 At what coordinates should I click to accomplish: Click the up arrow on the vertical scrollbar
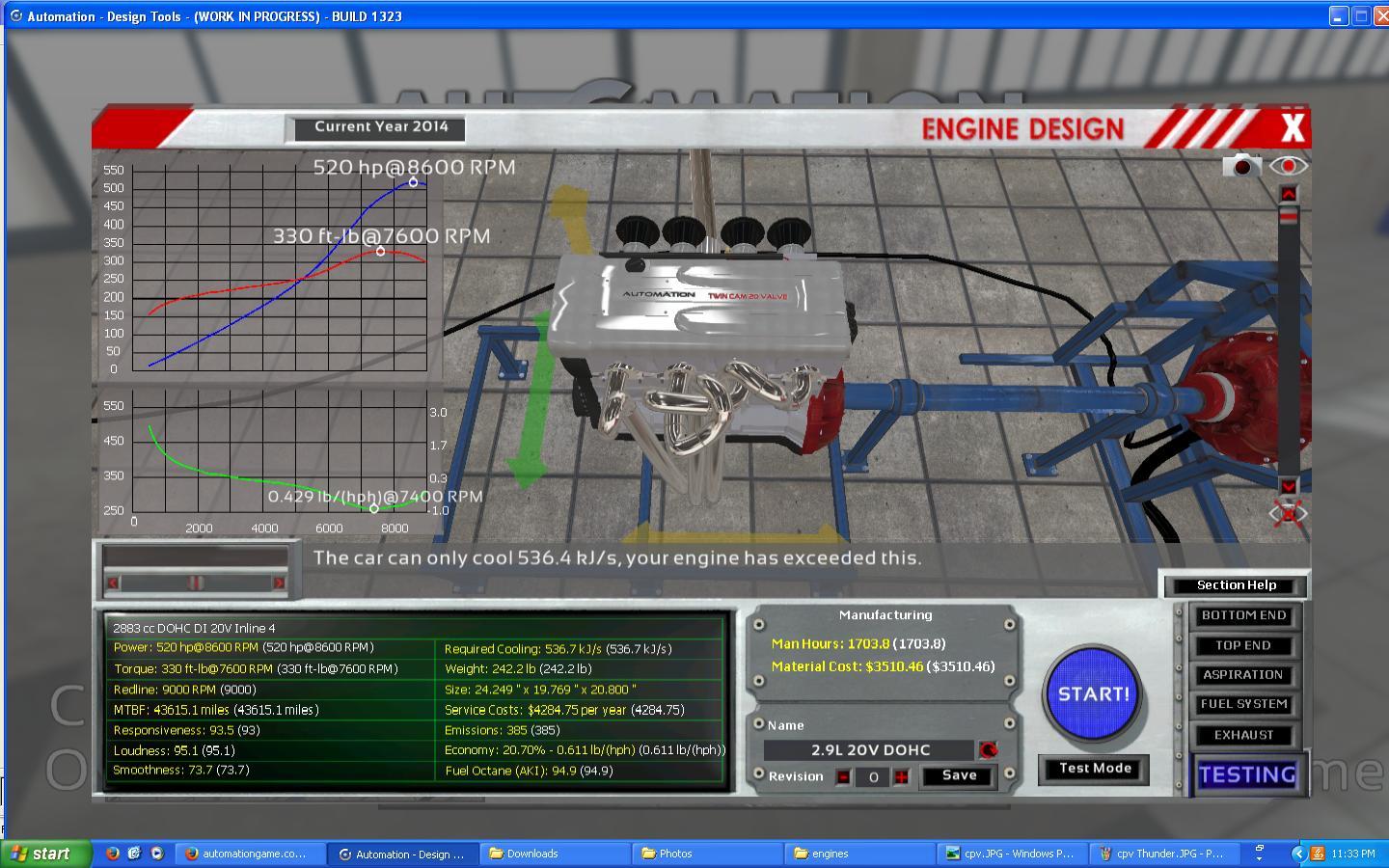pyautogui.click(x=1288, y=195)
